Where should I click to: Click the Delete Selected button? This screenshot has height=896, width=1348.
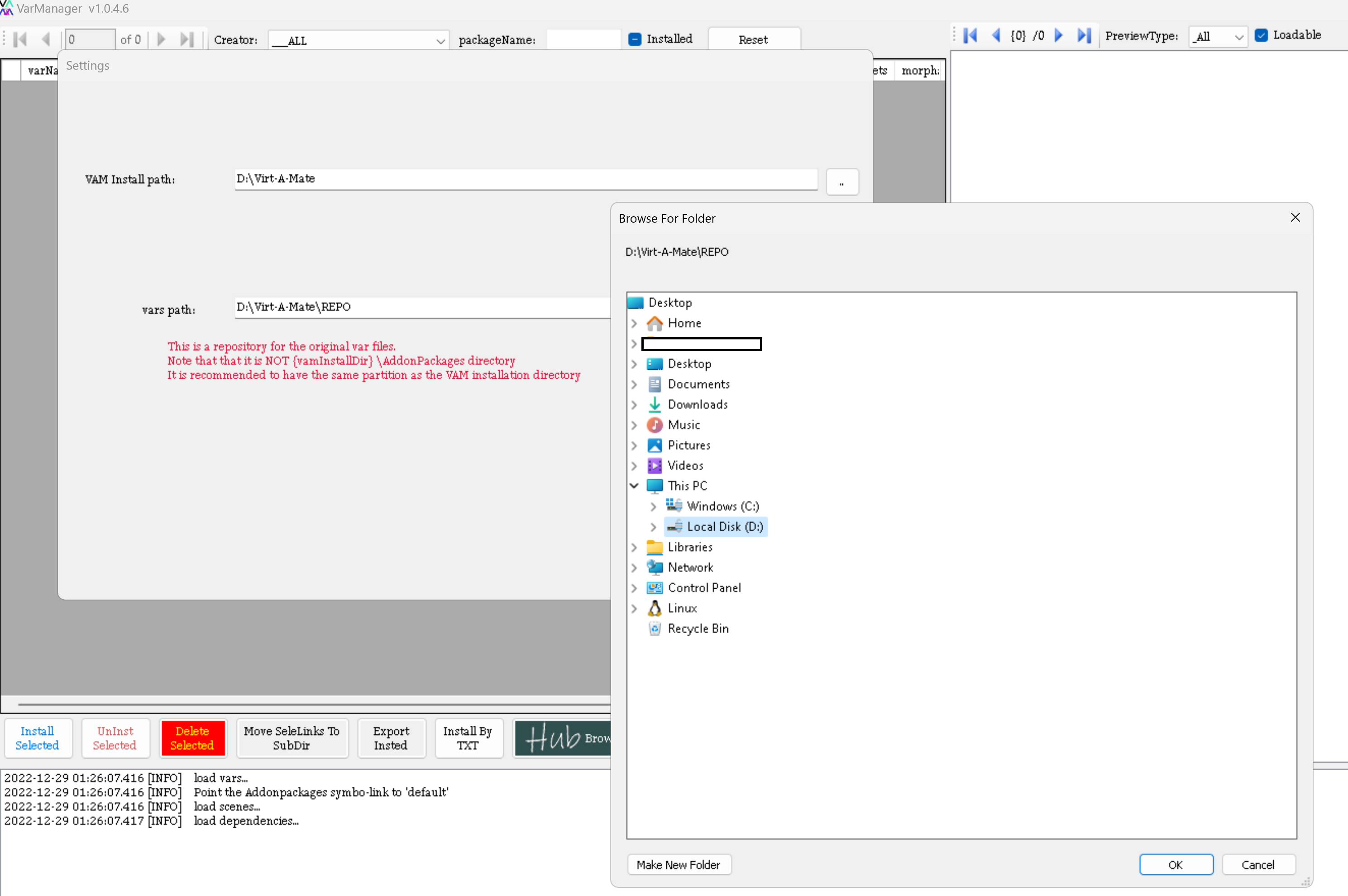(192, 738)
